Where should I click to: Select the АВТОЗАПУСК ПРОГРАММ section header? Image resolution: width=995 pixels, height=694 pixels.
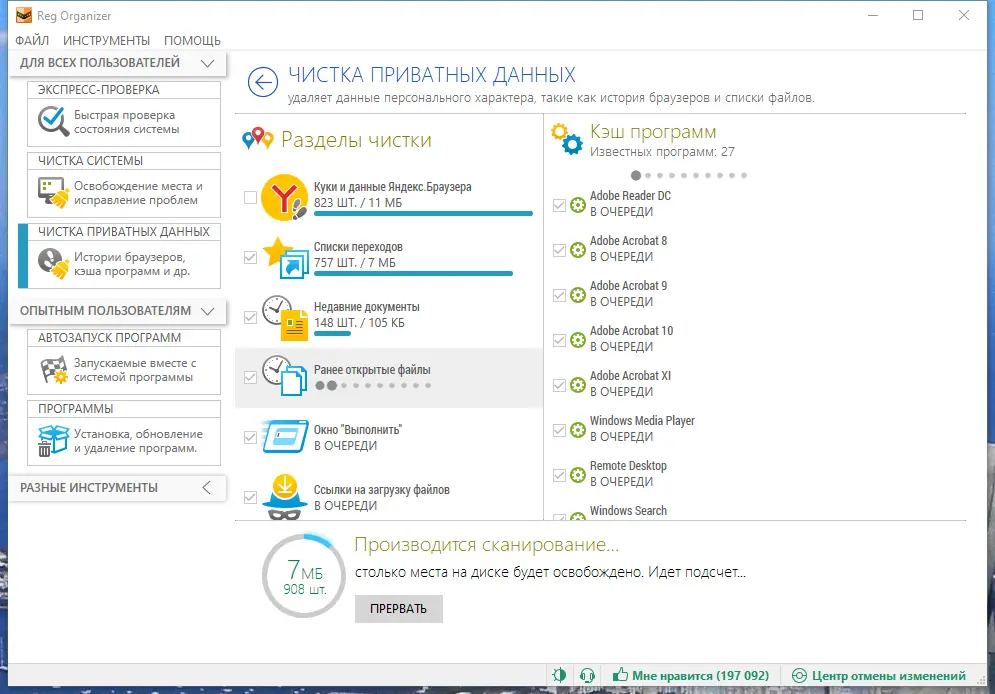tap(124, 337)
